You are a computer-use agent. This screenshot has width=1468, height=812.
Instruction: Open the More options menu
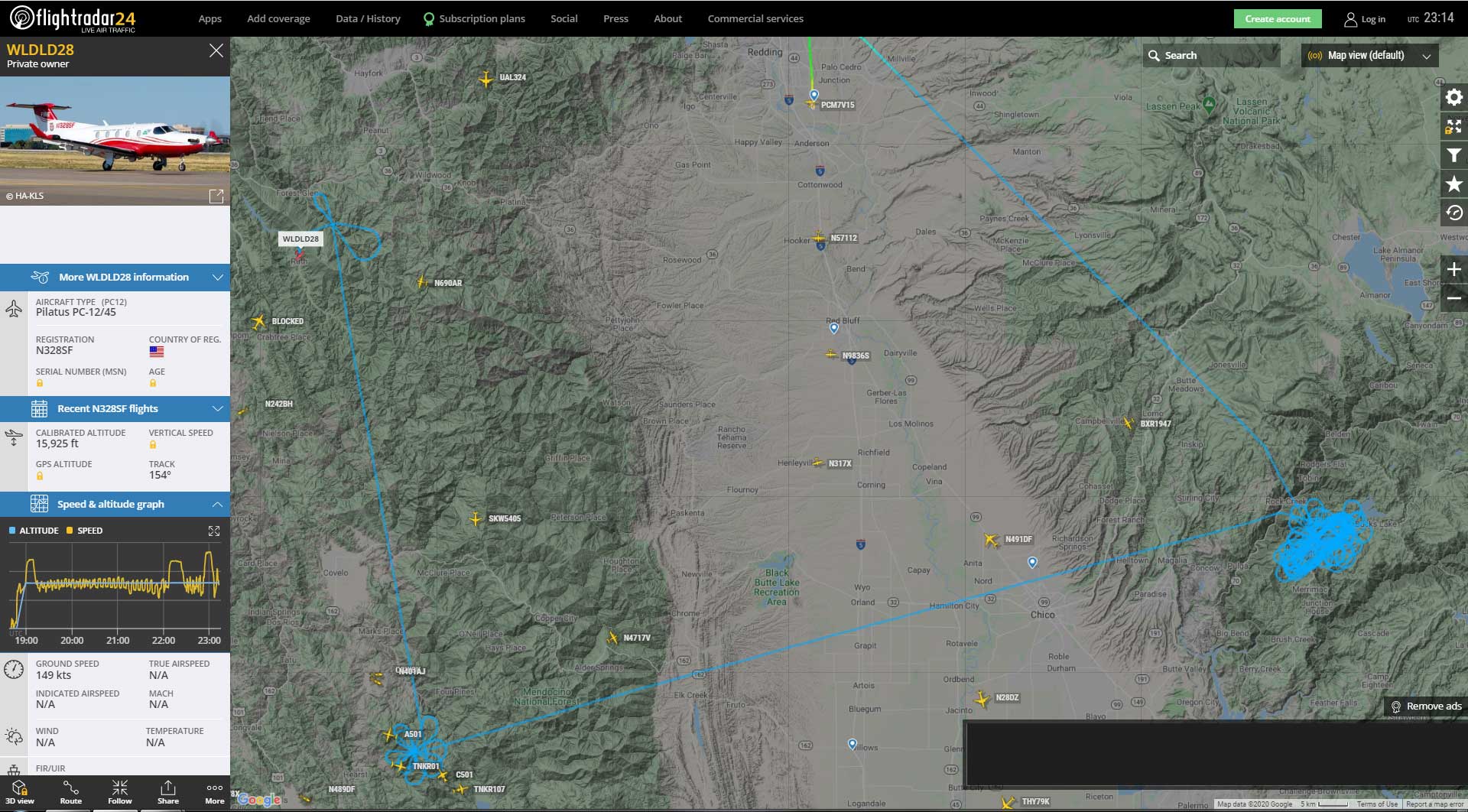tap(215, 793)
